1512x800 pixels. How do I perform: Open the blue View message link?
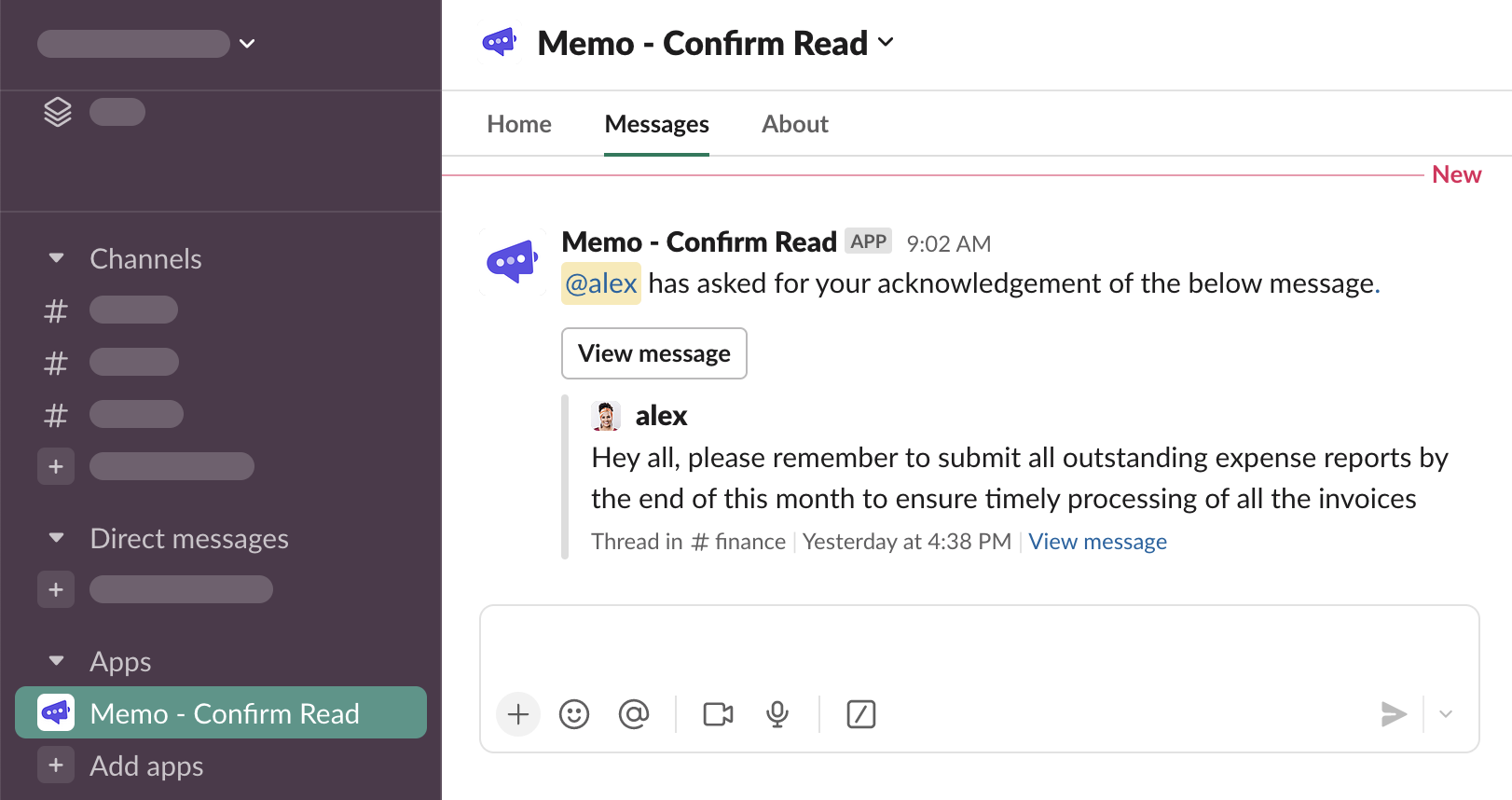[x=1097, y=542]
